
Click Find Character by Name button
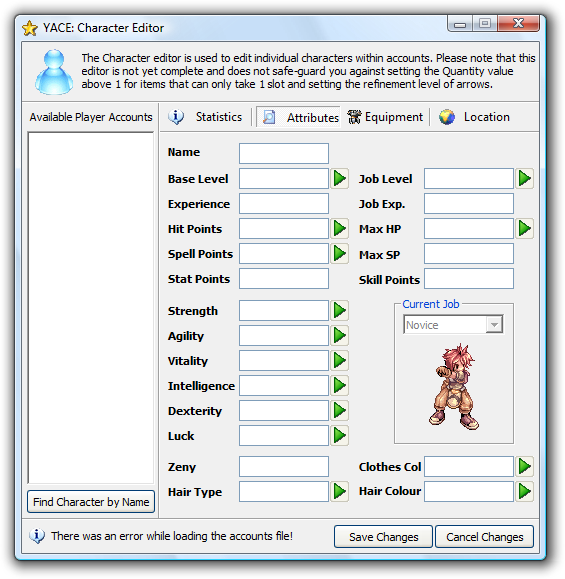91,502
